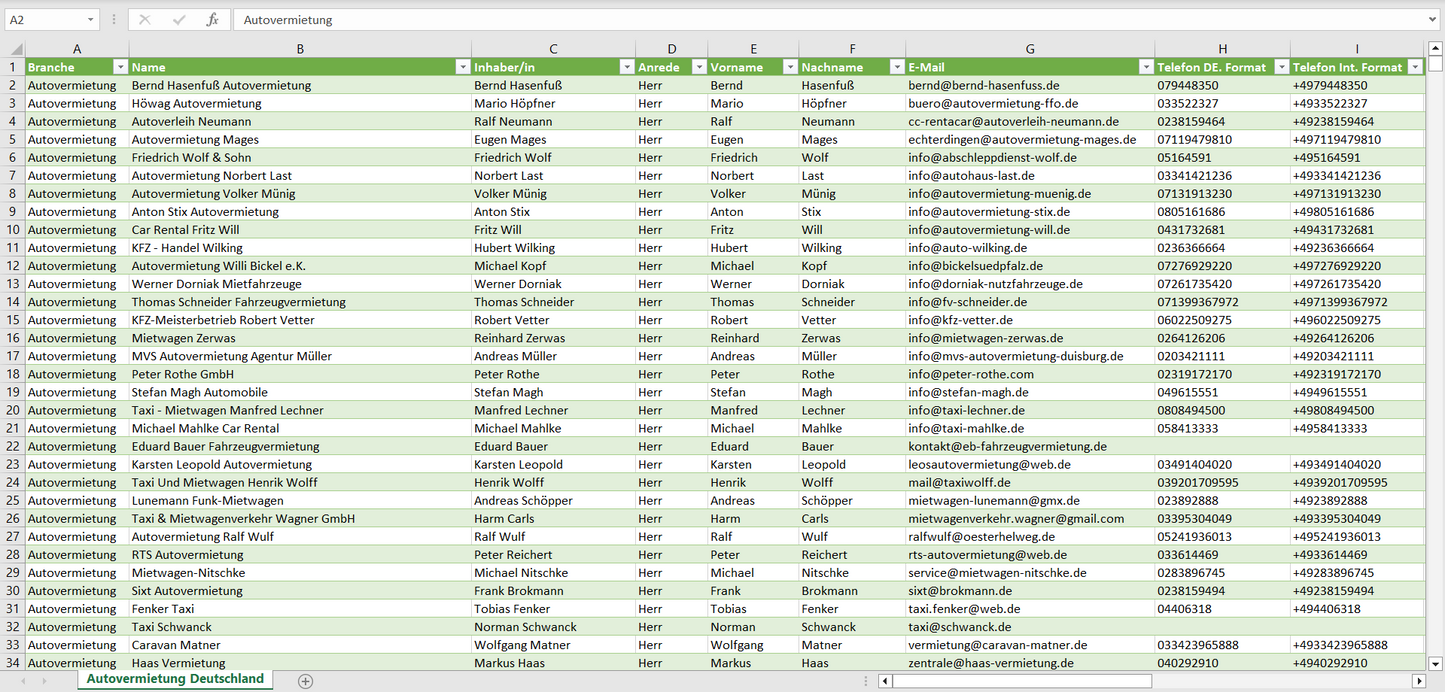Click the horizontal scrollbar thumb

pos(1022,681)
